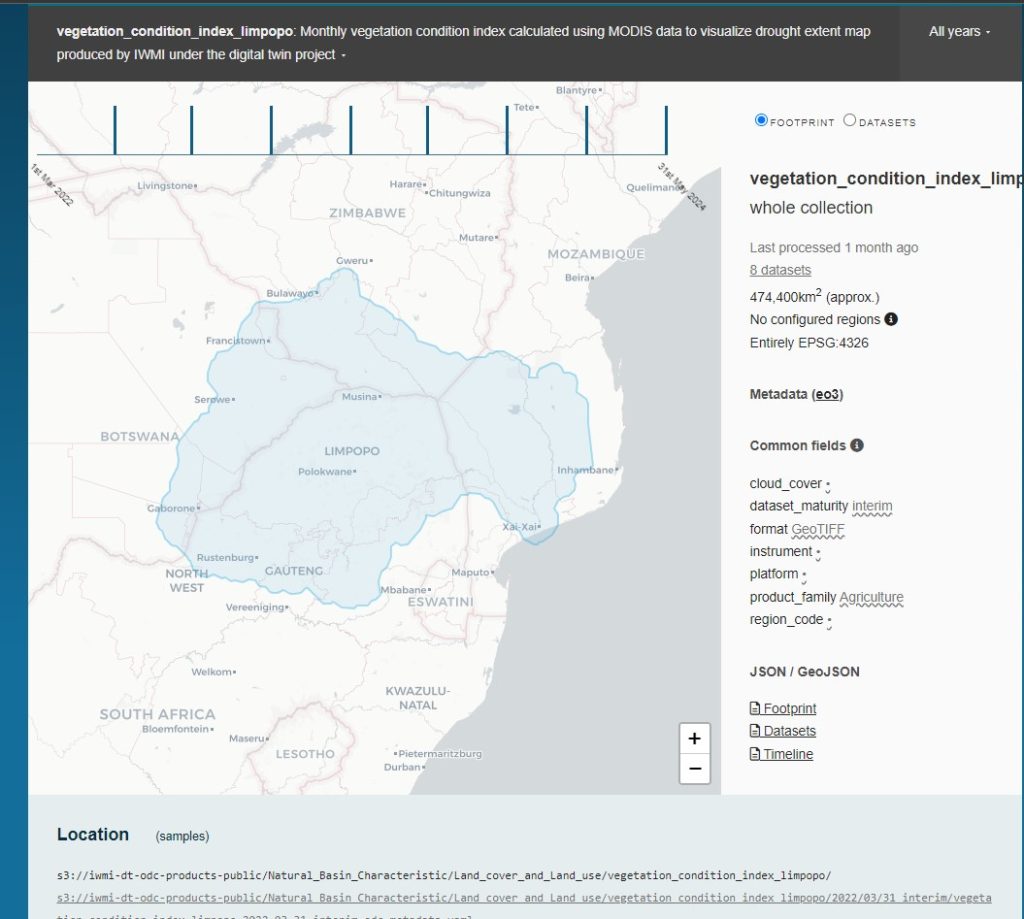Open the Footprint GeoJSON file link
The image size is (1024, 919).
[789, 708]
